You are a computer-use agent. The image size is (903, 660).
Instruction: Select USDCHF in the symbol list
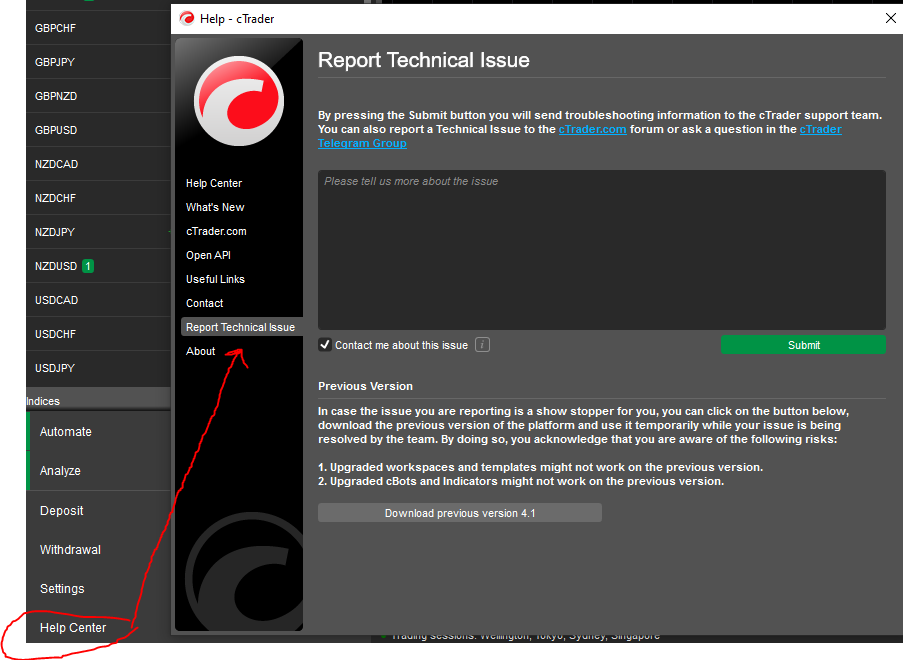(98, 334)
